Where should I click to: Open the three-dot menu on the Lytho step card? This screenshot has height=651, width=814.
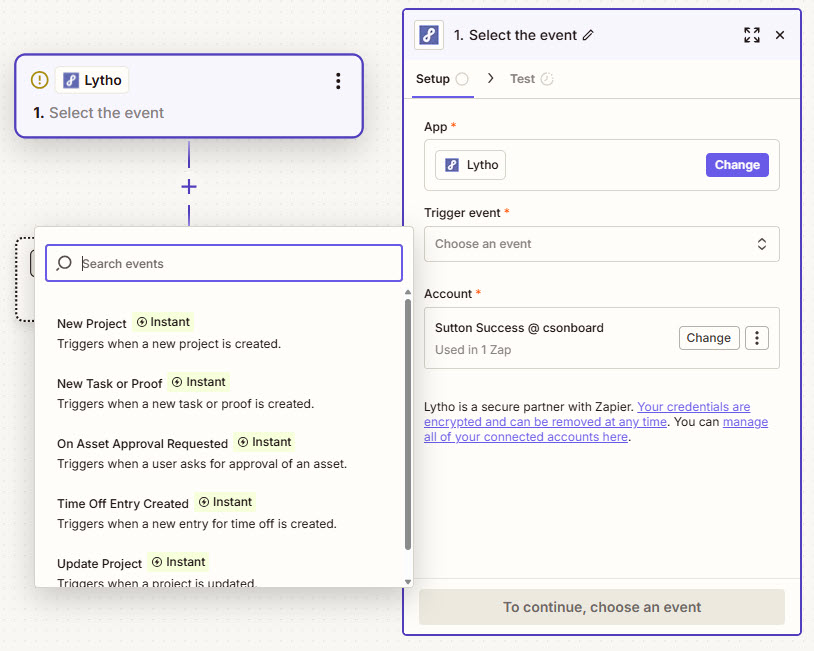pyautogui.click(x=338, y=80)
